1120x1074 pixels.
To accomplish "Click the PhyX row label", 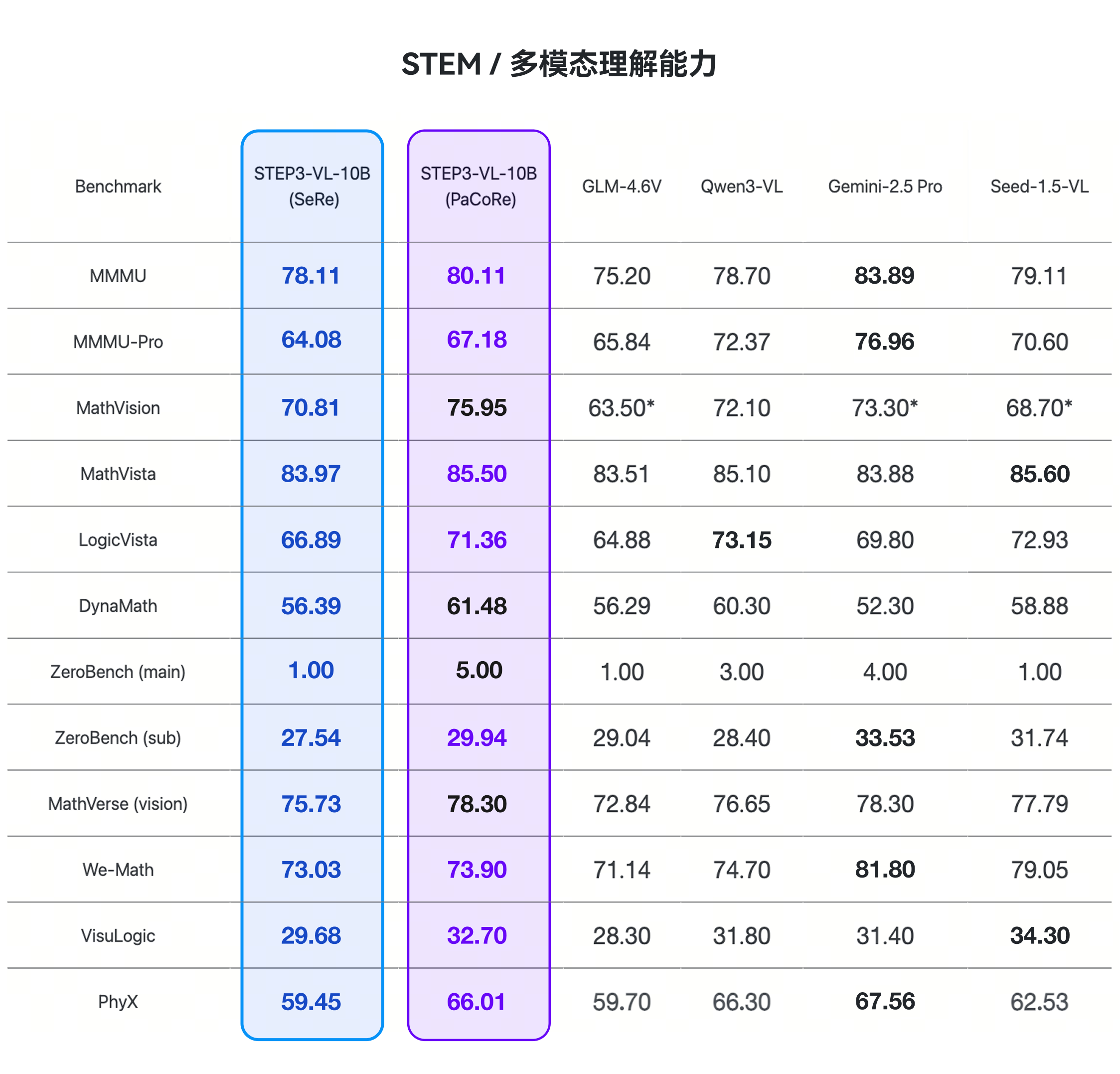I will pos(118,1001).
